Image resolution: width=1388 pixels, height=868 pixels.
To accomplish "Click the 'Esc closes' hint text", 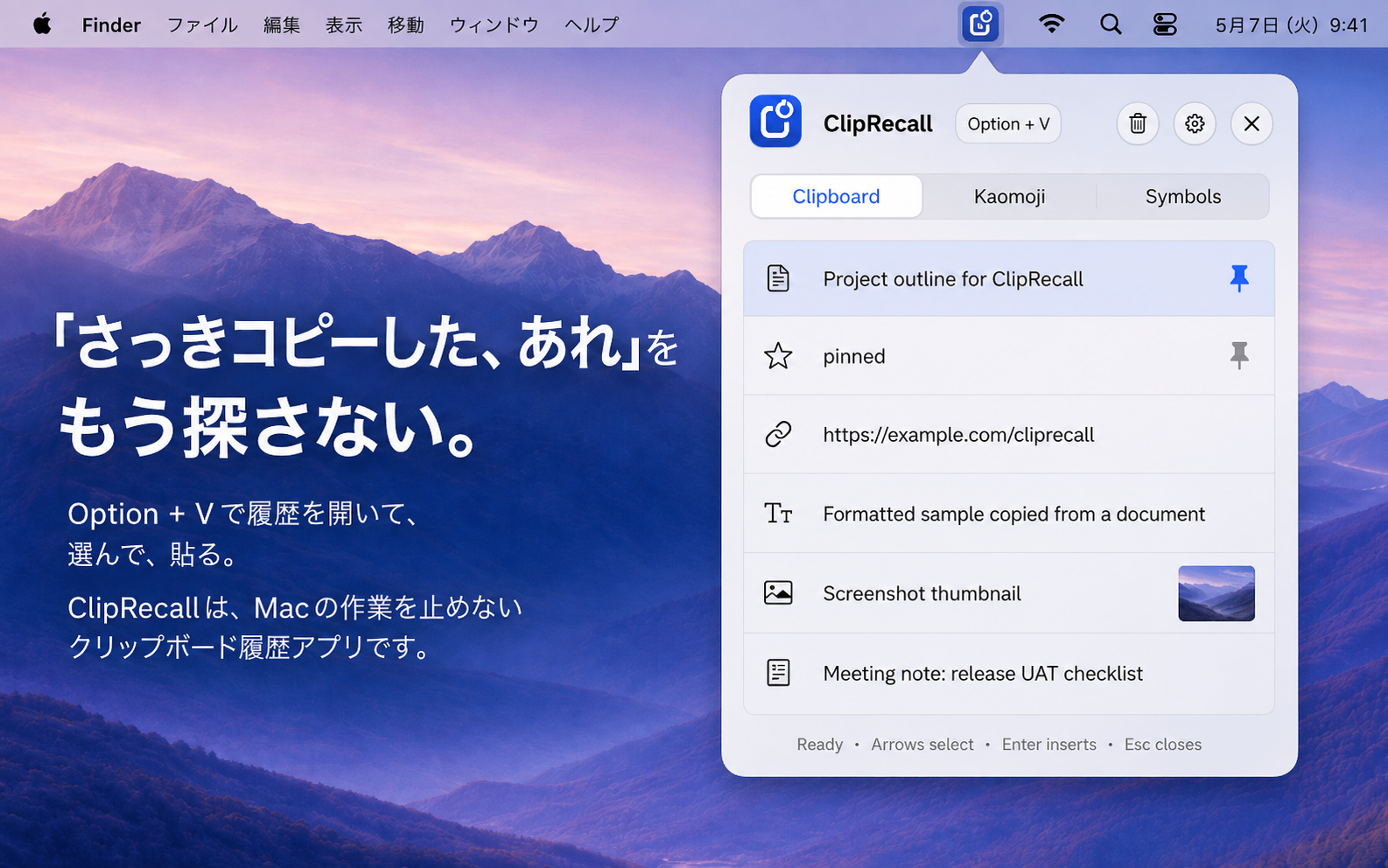I will 1163,745.
